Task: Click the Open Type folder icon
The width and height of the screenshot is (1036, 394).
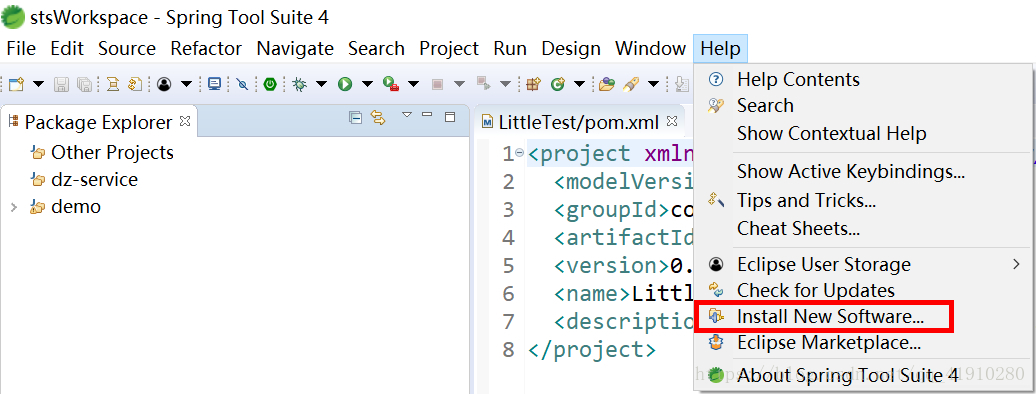Action: 607,84
